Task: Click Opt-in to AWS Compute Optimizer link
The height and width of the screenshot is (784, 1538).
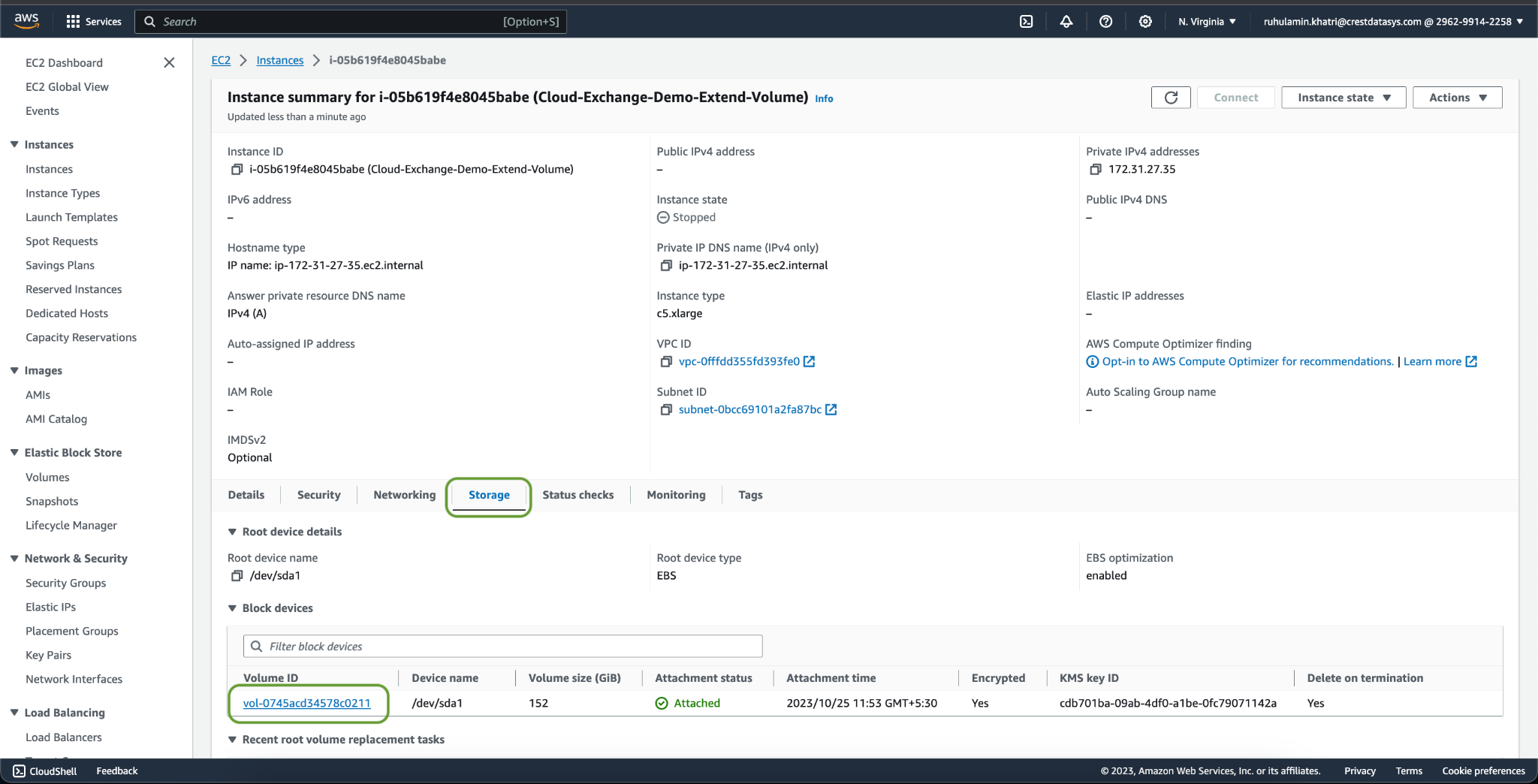Action: point(1247,362)
